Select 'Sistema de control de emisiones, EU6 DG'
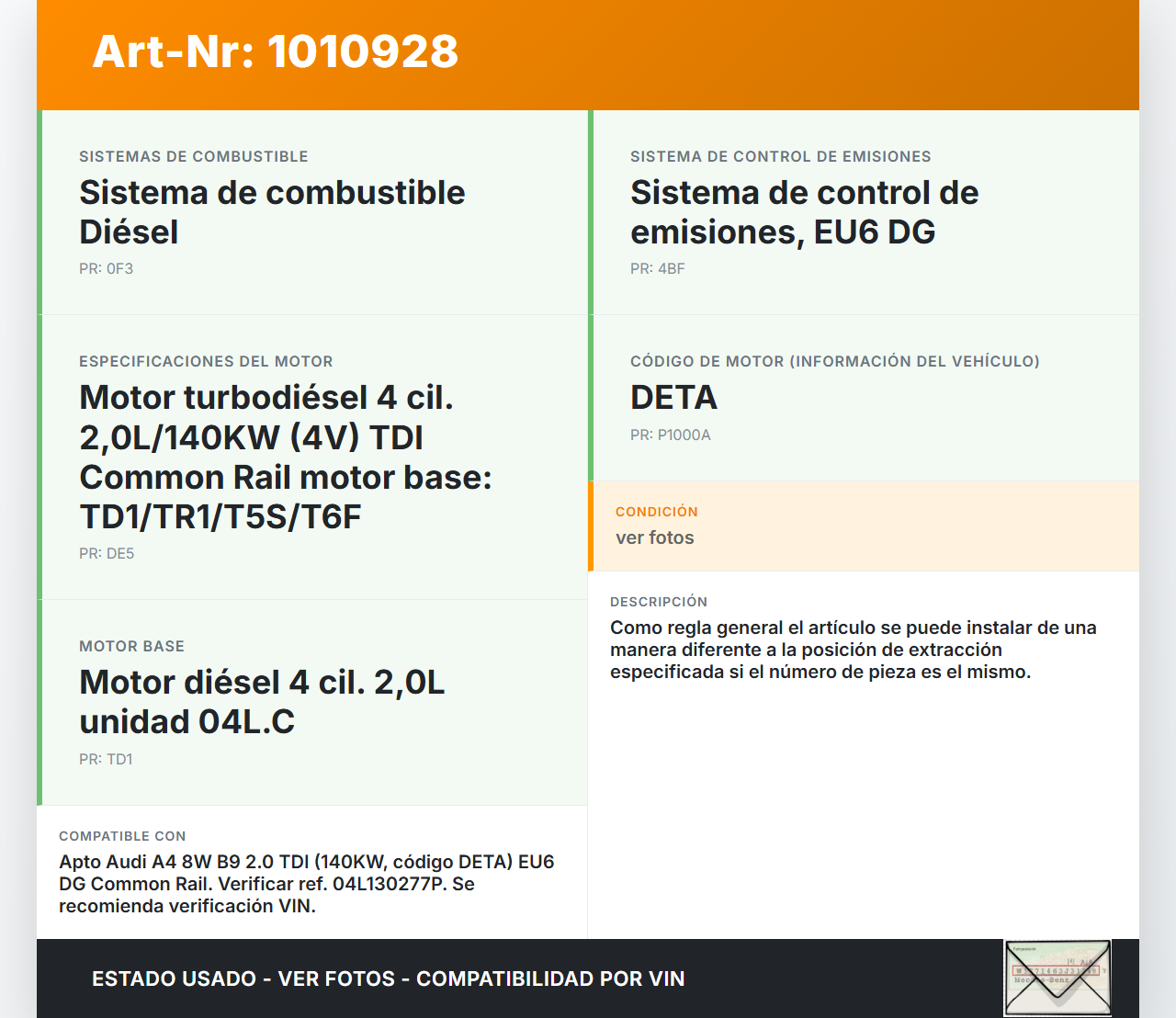 click(805, 212)
